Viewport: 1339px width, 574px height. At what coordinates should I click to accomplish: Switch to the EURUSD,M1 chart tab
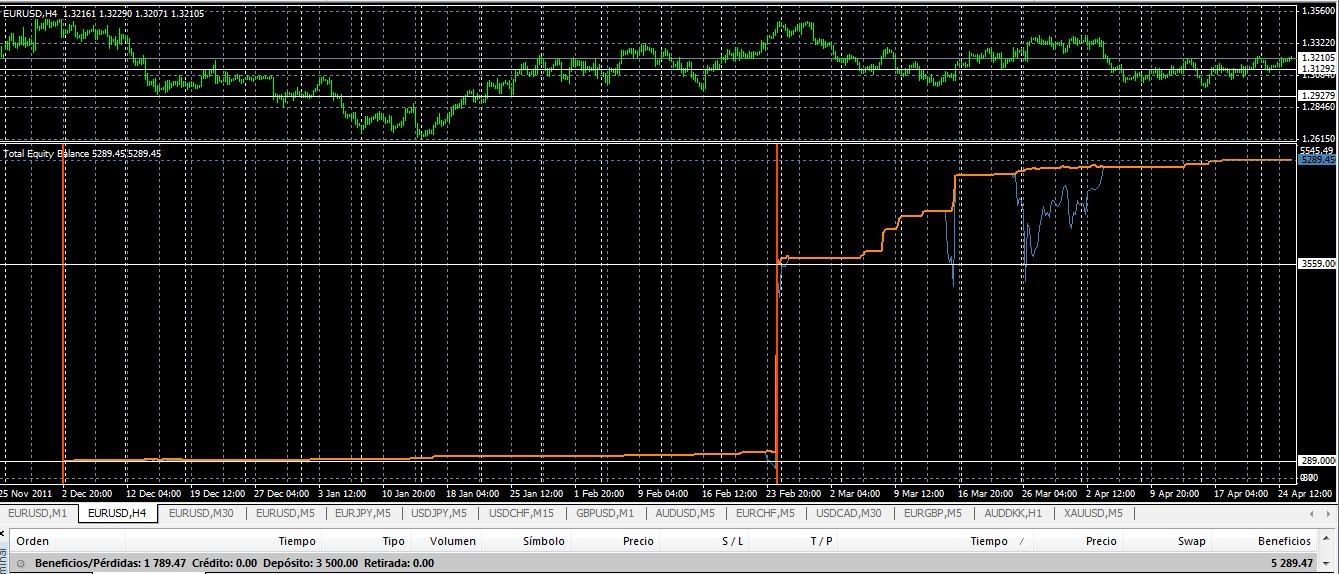coord(37,513)
